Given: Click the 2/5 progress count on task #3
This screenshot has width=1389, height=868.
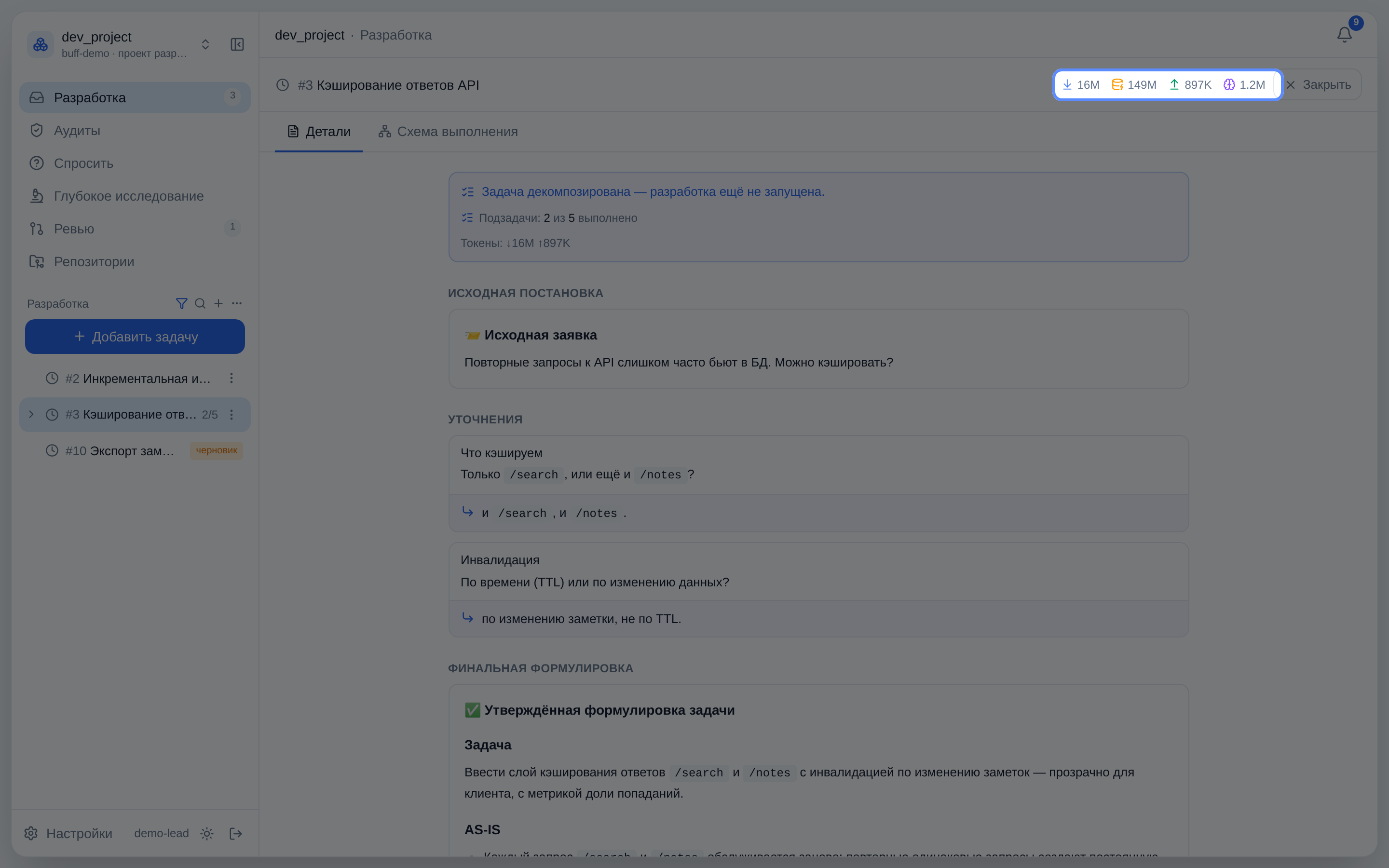Looking at the screenshot, I should click(x=209, y=415).
